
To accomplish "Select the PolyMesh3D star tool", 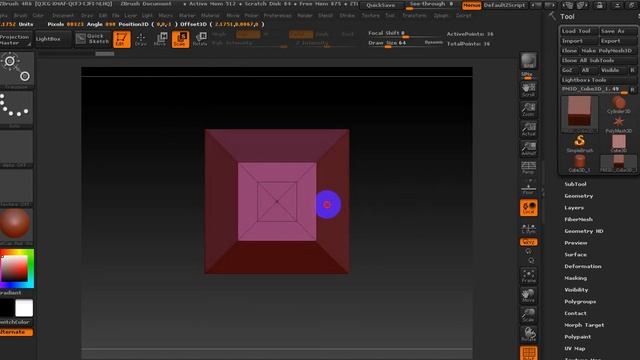I will coord(618,124).
